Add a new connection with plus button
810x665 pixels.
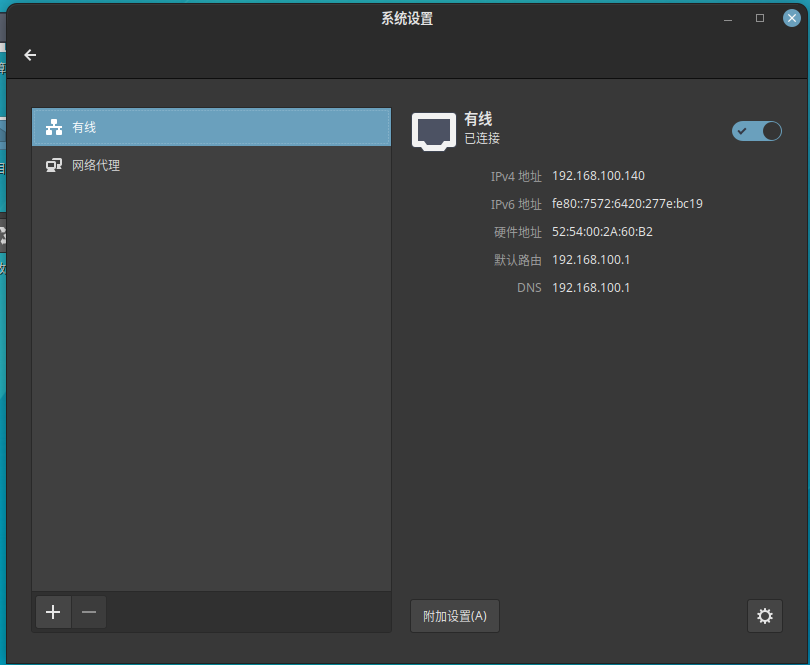pos(54,612)
